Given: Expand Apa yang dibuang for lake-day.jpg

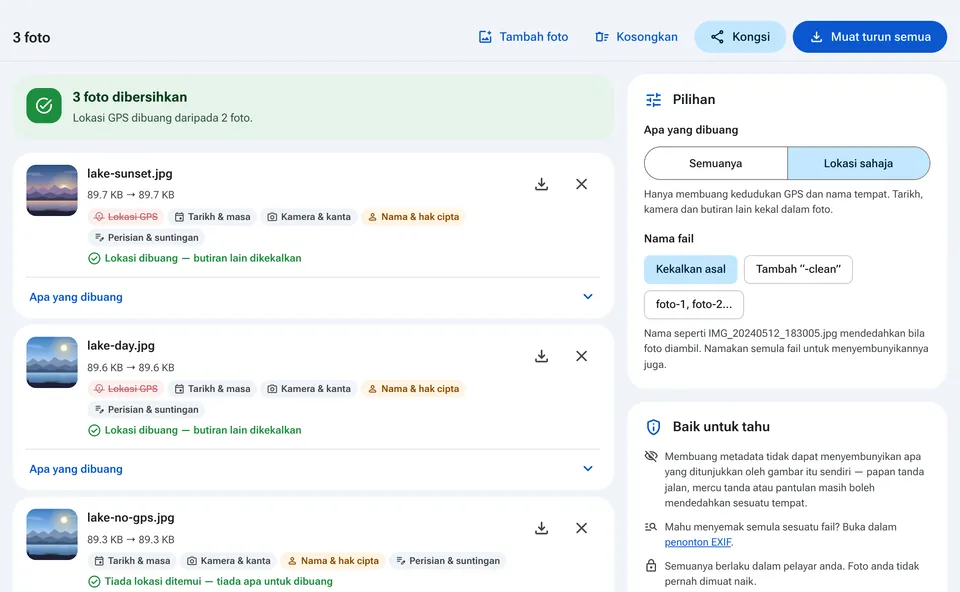Looking at the screenshot, I should pyautogui.click(x=313, y=469).
